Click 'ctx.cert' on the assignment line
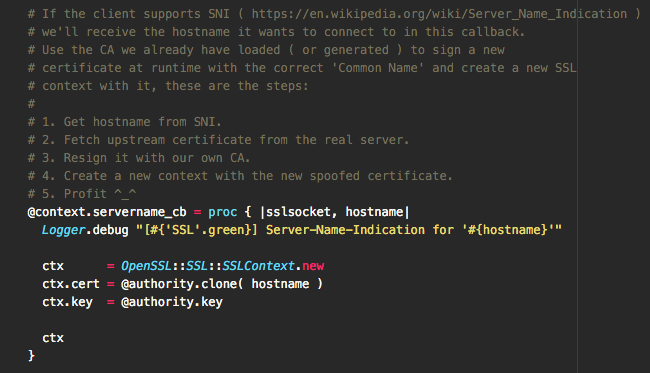 pyautogui.click(x=71, y=284)
